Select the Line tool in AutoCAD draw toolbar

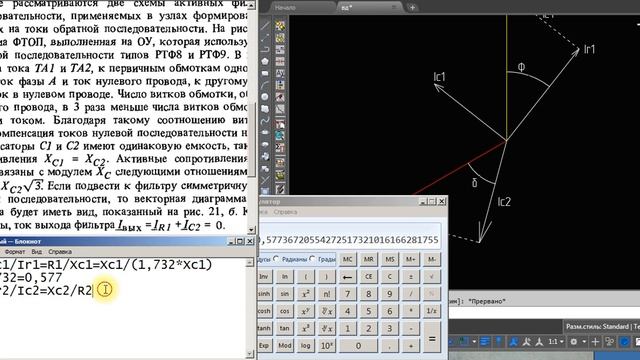(265, 25)
